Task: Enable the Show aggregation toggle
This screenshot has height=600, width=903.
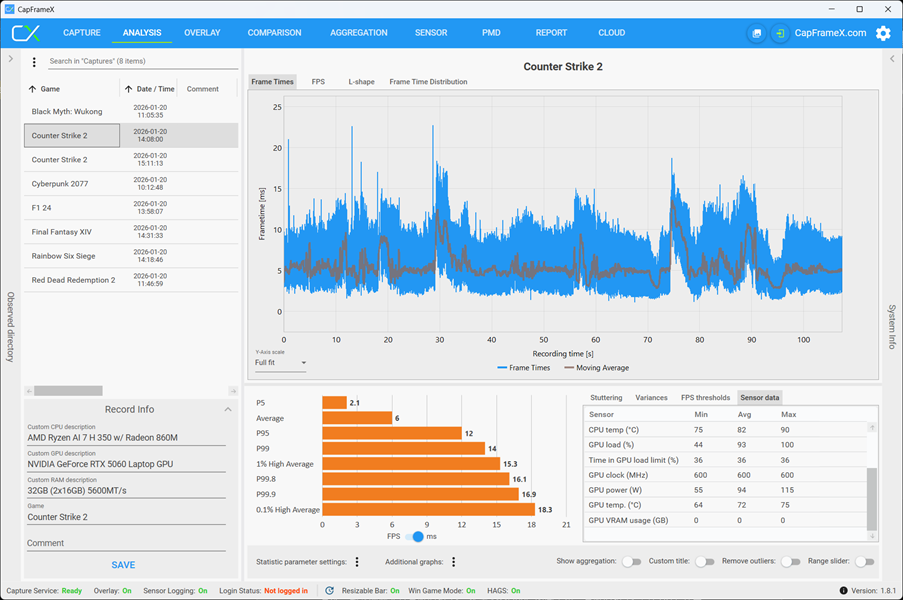Action: tap(632, 561)
